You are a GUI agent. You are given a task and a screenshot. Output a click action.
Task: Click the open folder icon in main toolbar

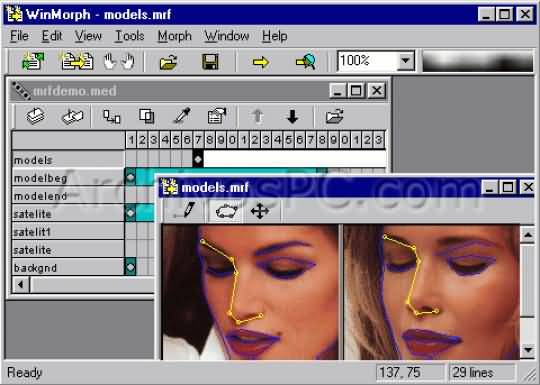pos(168,62)
